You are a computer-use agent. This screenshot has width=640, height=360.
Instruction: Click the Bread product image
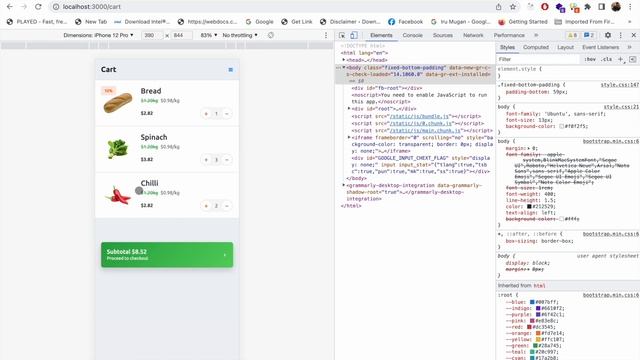(118, 102)
